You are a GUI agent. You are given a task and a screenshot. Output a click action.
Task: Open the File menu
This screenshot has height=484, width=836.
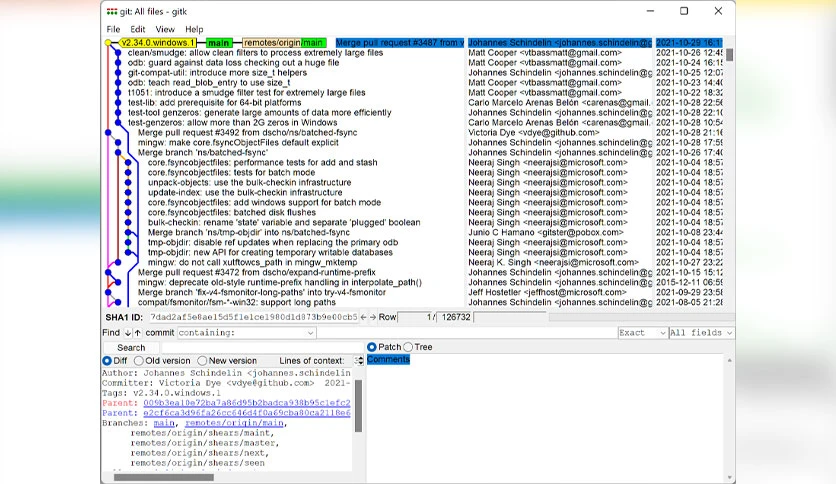click(x=113, y=29)
